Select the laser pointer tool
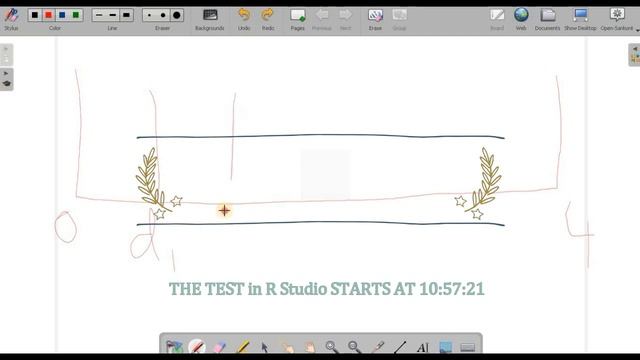The height and width of the screenshot is (360, 640). (x=378, y=347)
